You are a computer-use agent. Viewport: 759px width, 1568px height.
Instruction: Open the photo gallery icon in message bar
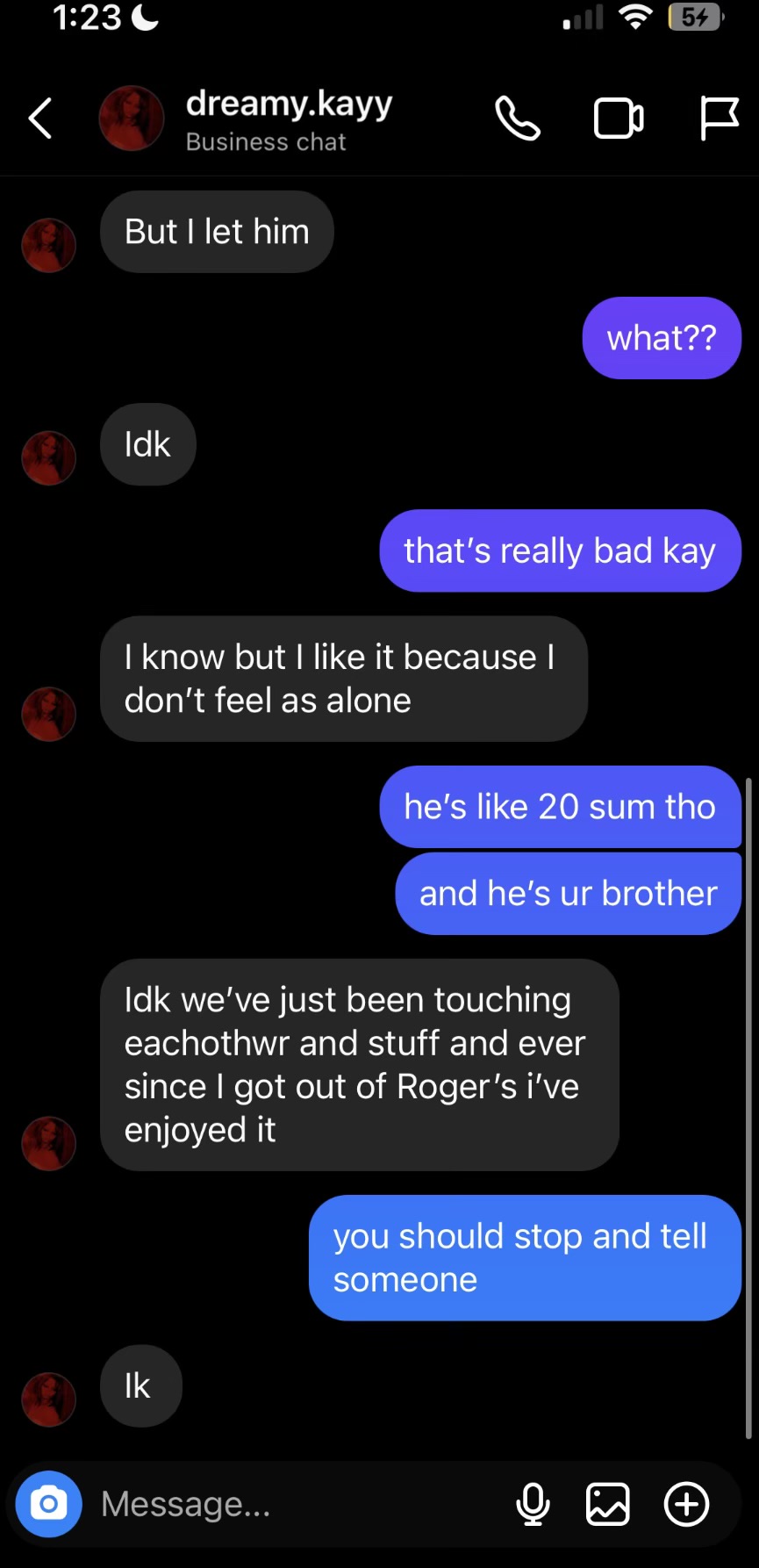tap(608, 1504)
